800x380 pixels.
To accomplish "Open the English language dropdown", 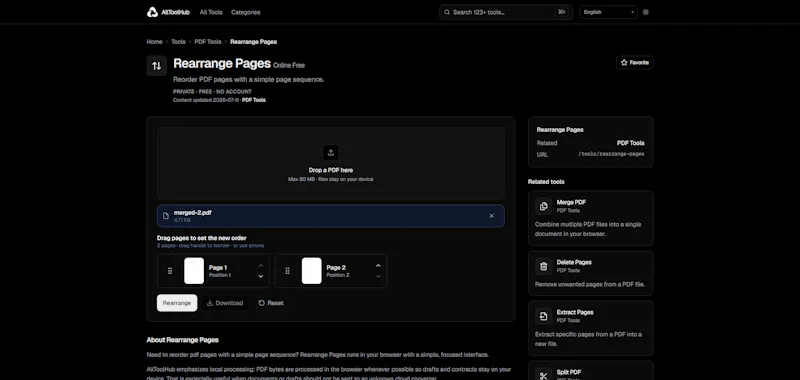I will point(608,12).
